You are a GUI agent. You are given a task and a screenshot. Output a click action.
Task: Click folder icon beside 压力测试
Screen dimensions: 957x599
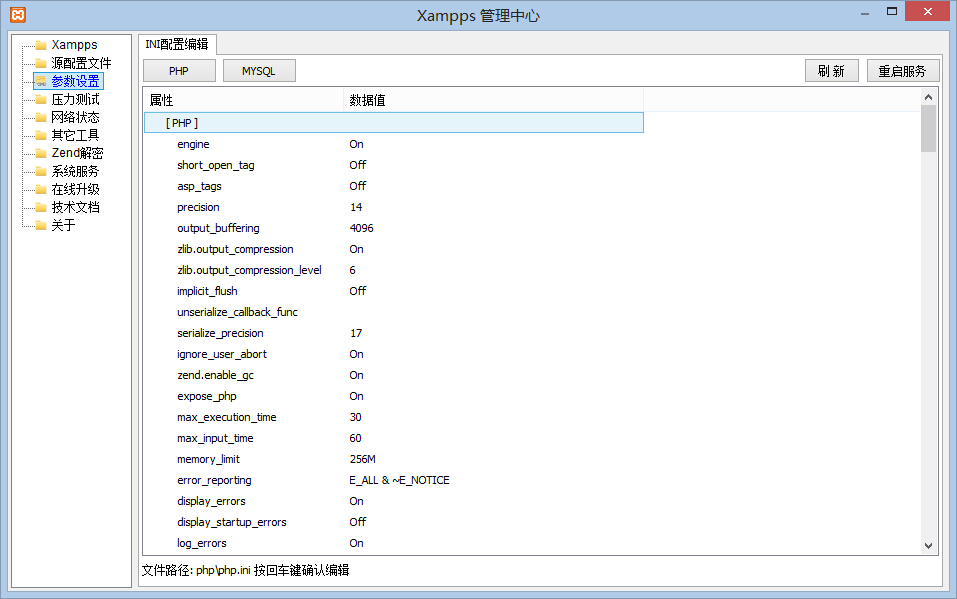pos(41,100)
